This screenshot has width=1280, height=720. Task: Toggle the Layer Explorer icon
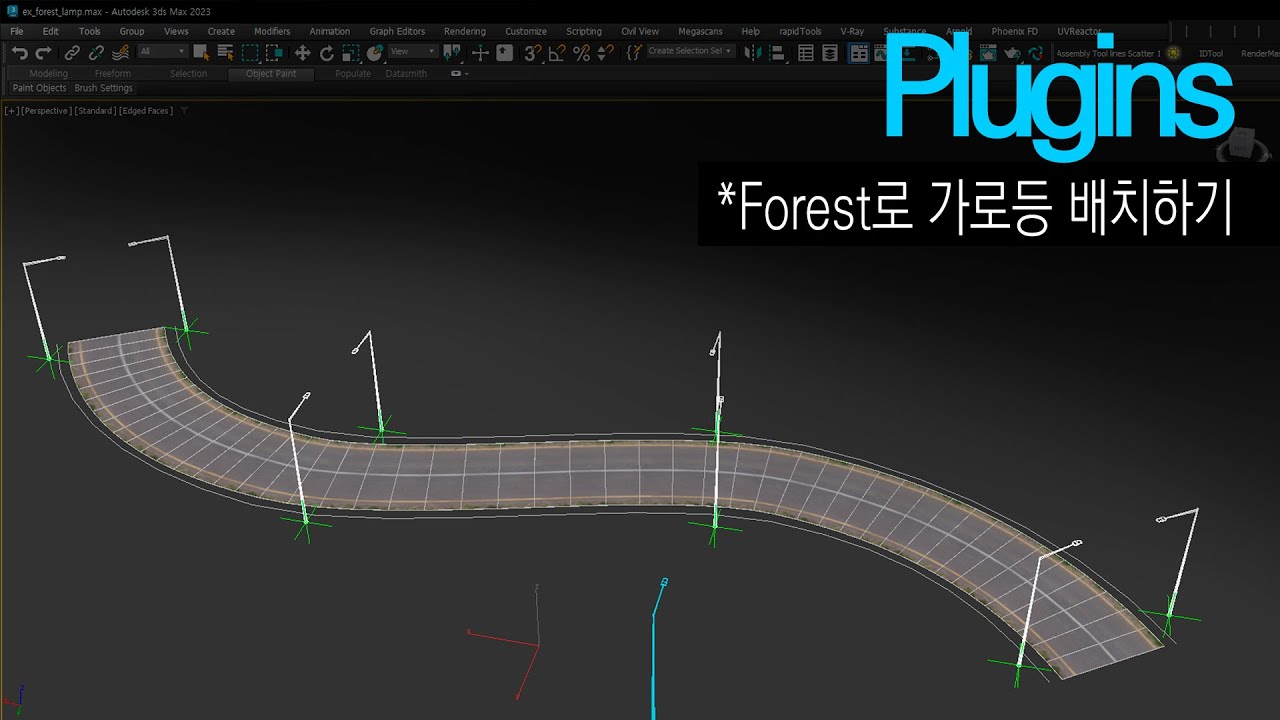[830, 52]
